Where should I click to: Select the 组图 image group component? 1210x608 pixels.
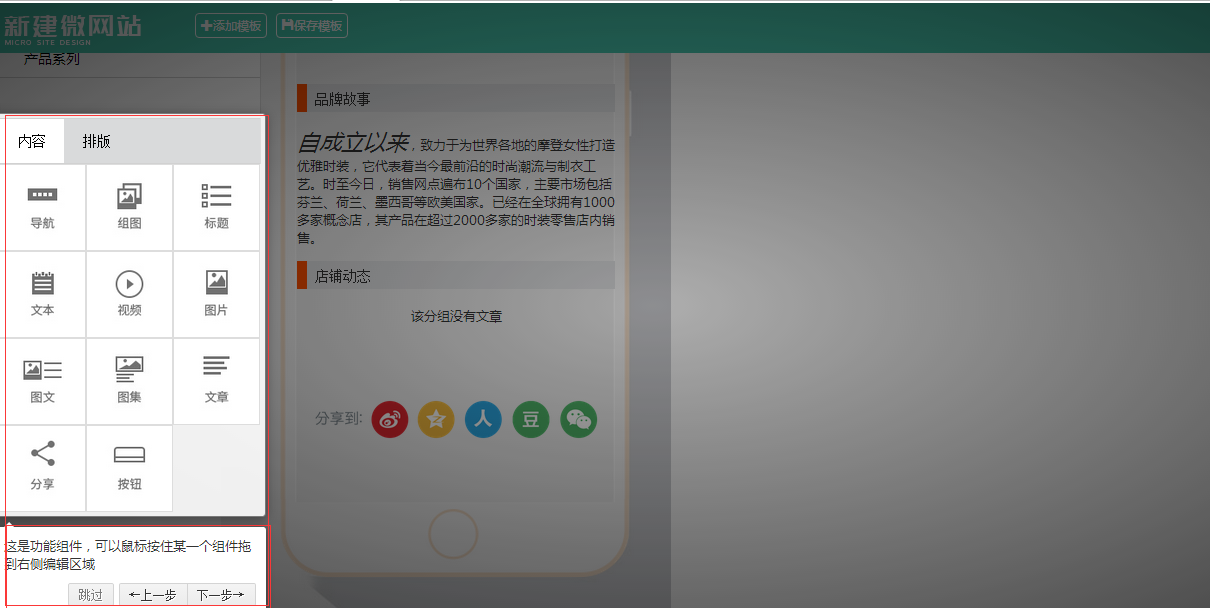[x=130, y=208]
